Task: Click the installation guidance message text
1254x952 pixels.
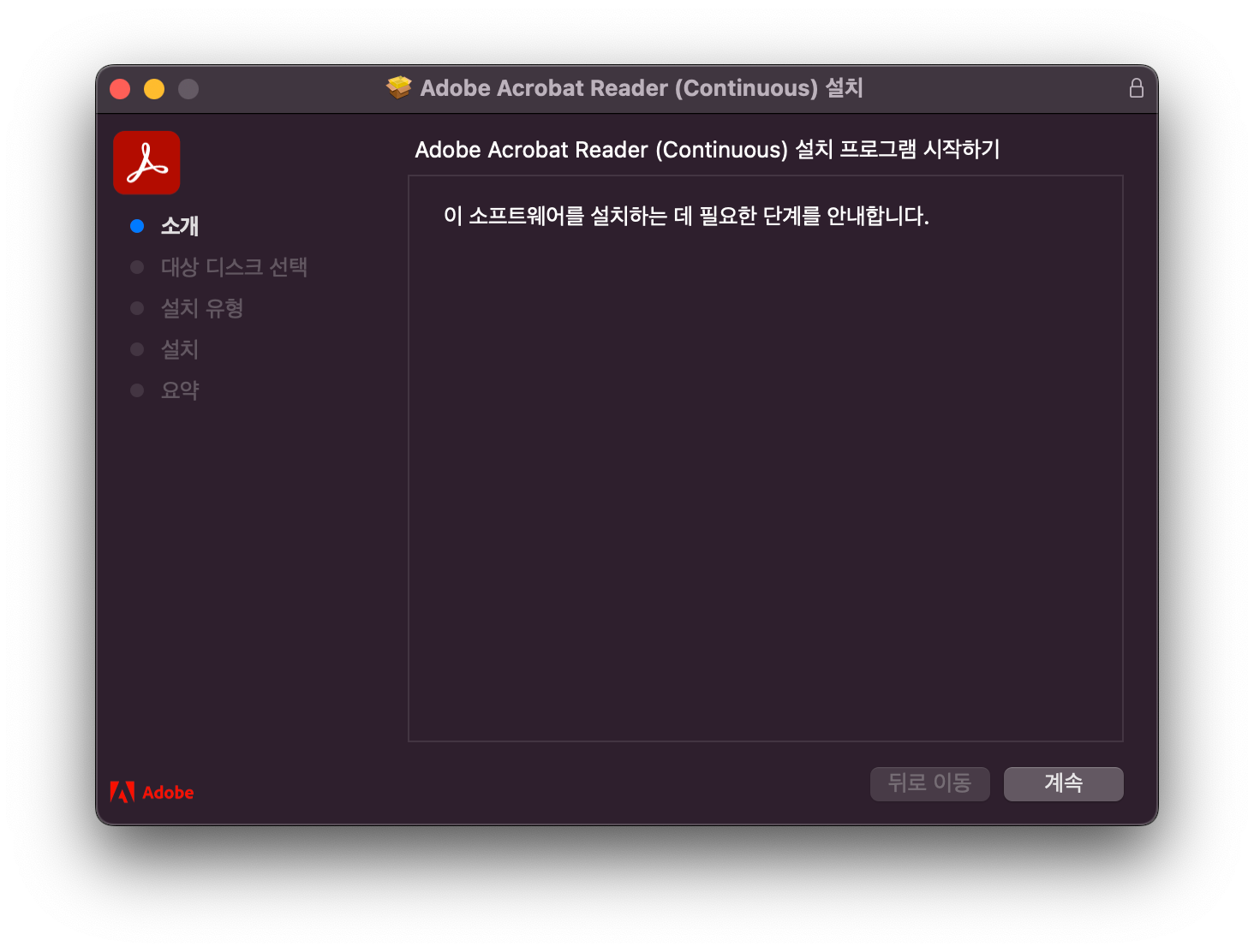Action: (687, 216)
